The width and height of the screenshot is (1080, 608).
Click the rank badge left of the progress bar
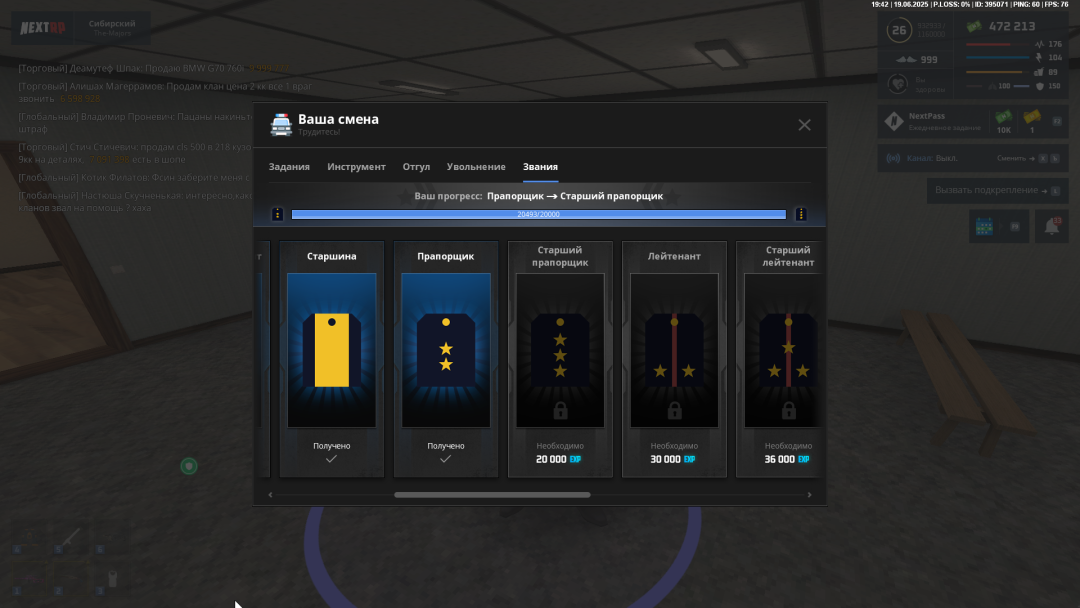coord(278,214)
